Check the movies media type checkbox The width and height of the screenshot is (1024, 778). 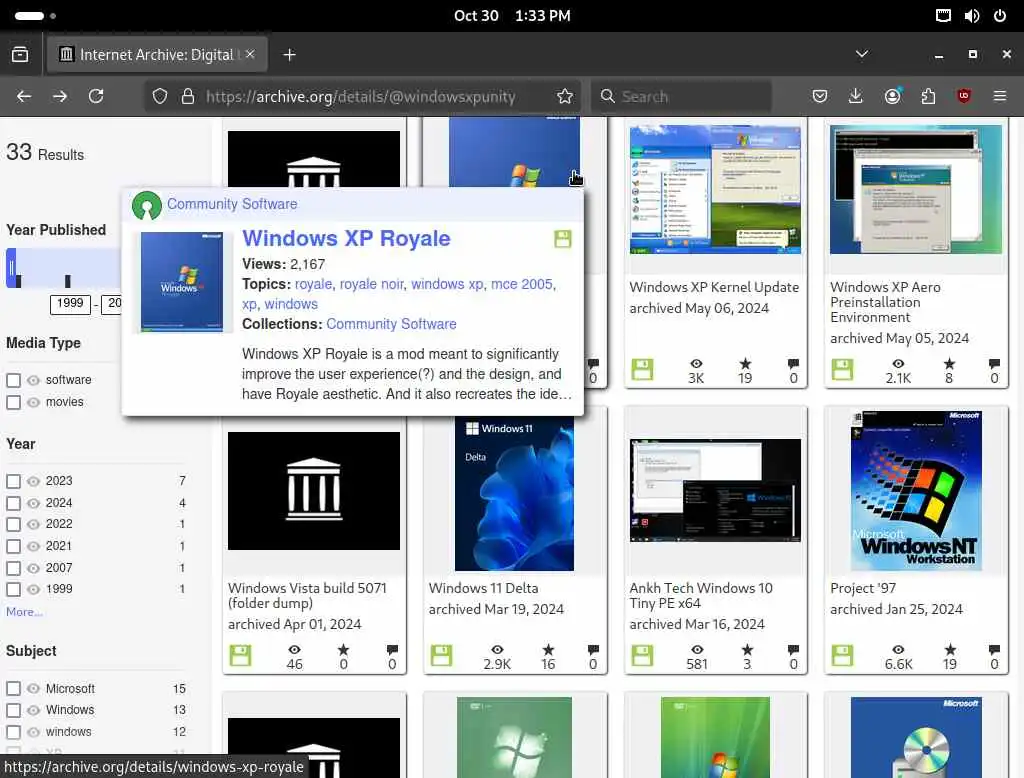point(13,402)
